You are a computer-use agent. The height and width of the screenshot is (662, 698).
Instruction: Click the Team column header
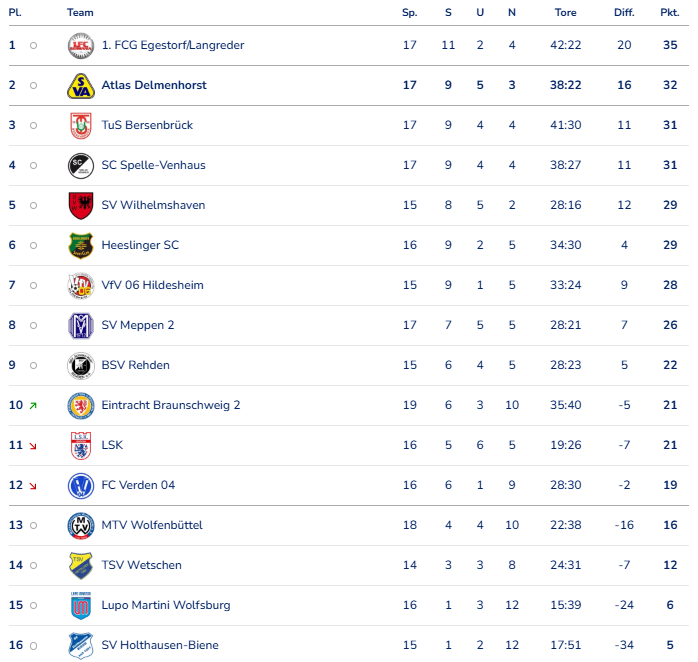[80, 13]
